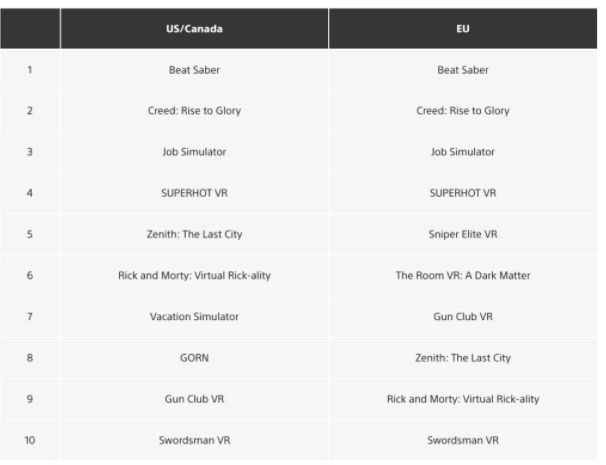Screen dimensions: 606x465
Task: Click GORN in the US/Canada column
Action: coord(194,357)
